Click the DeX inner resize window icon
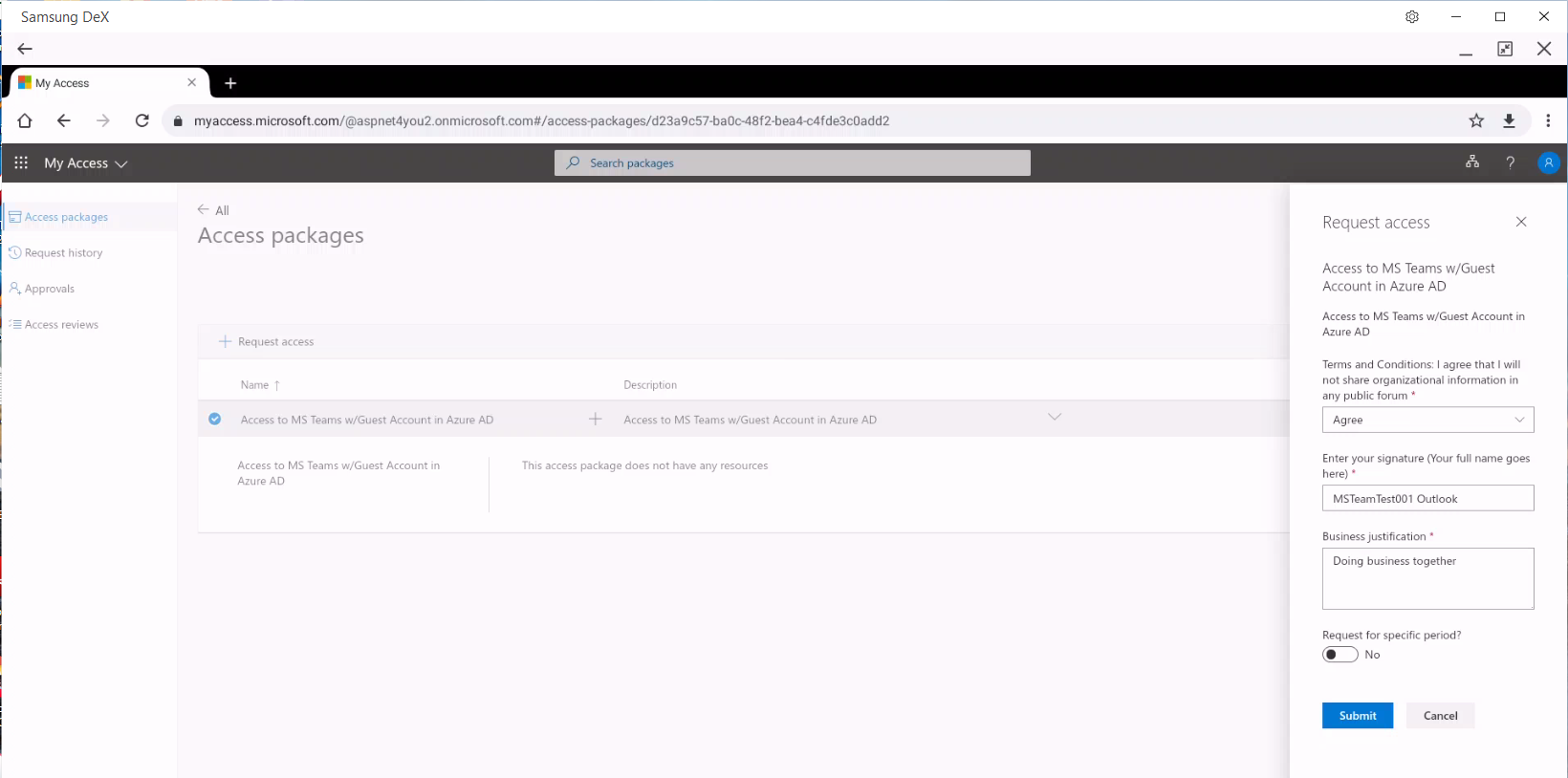 coord(1505,49)
